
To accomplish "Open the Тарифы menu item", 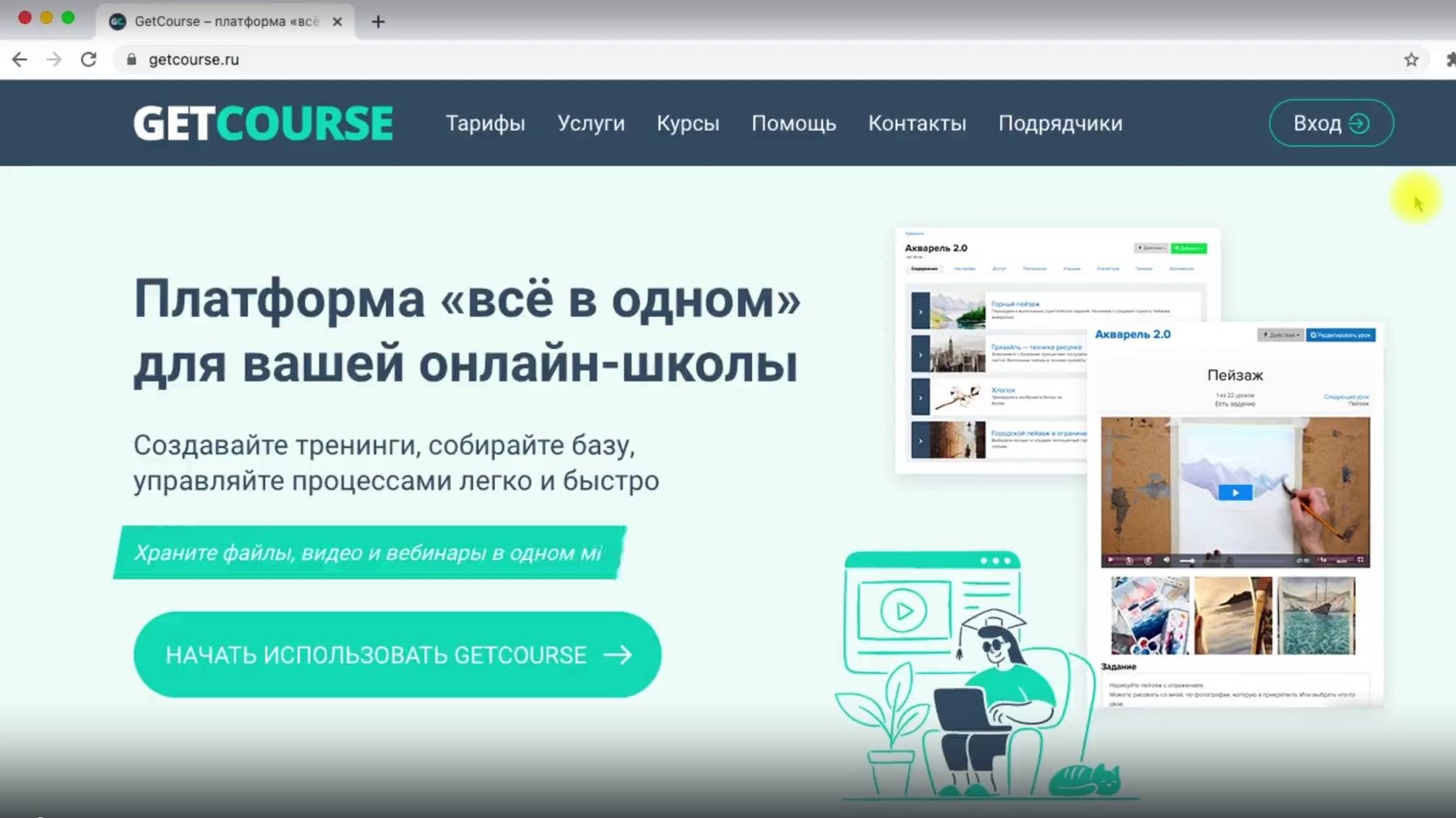I will click(485, 124).
